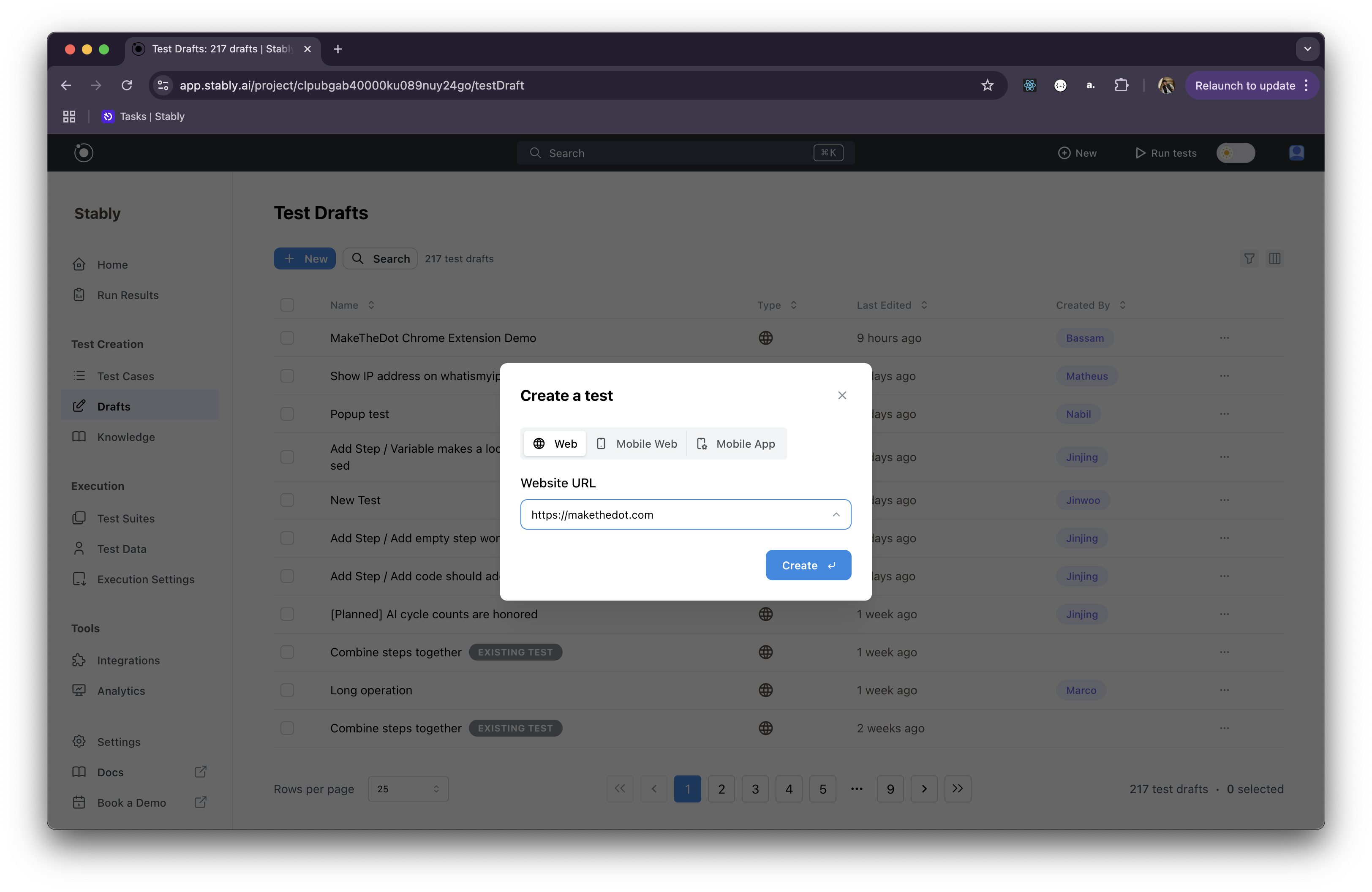
Task: Open the Chrome tab search dropdown
Action: tap(1307, 49)
